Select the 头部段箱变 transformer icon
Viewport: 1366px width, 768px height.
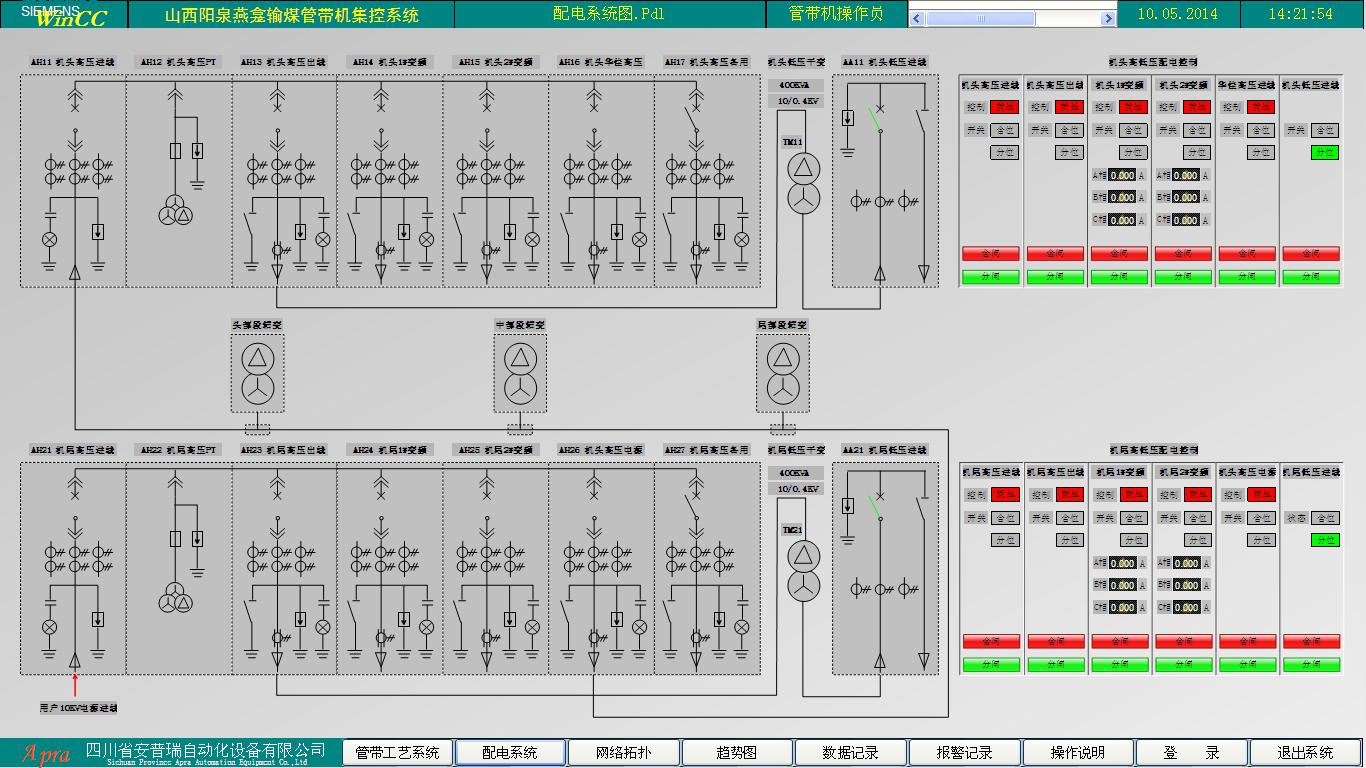[258, 374]
